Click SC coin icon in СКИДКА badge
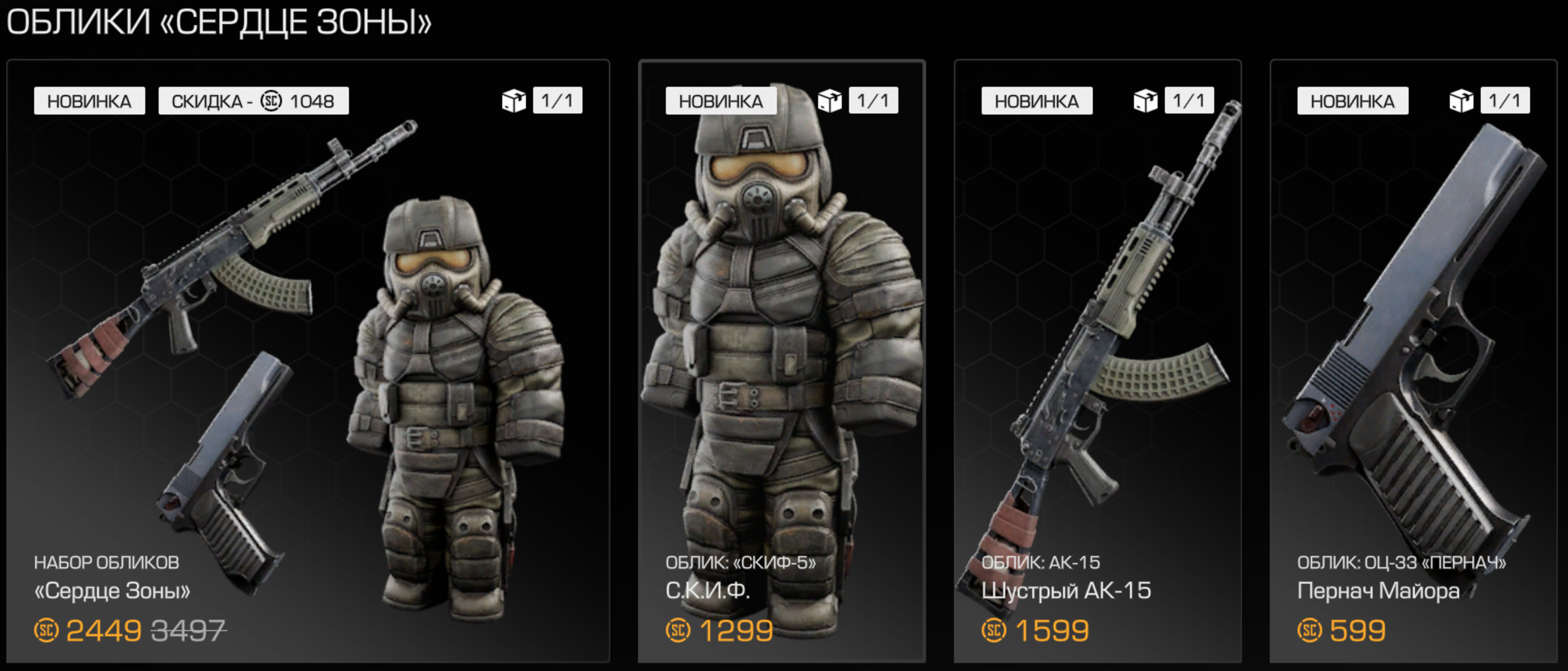The width and height of the screenshot is (1568, 671). pos(271,101)
